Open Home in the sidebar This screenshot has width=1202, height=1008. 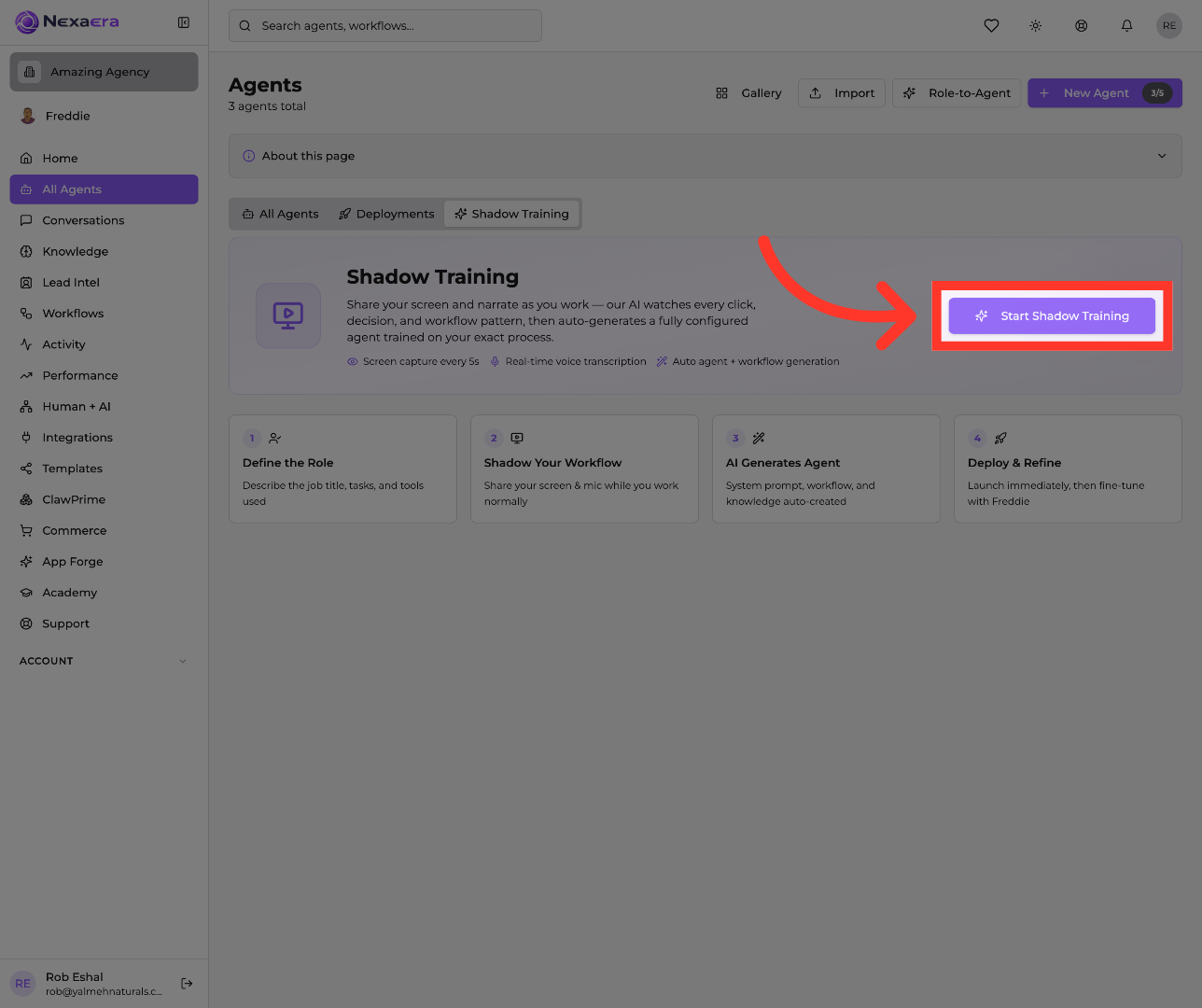click(104, 159)
